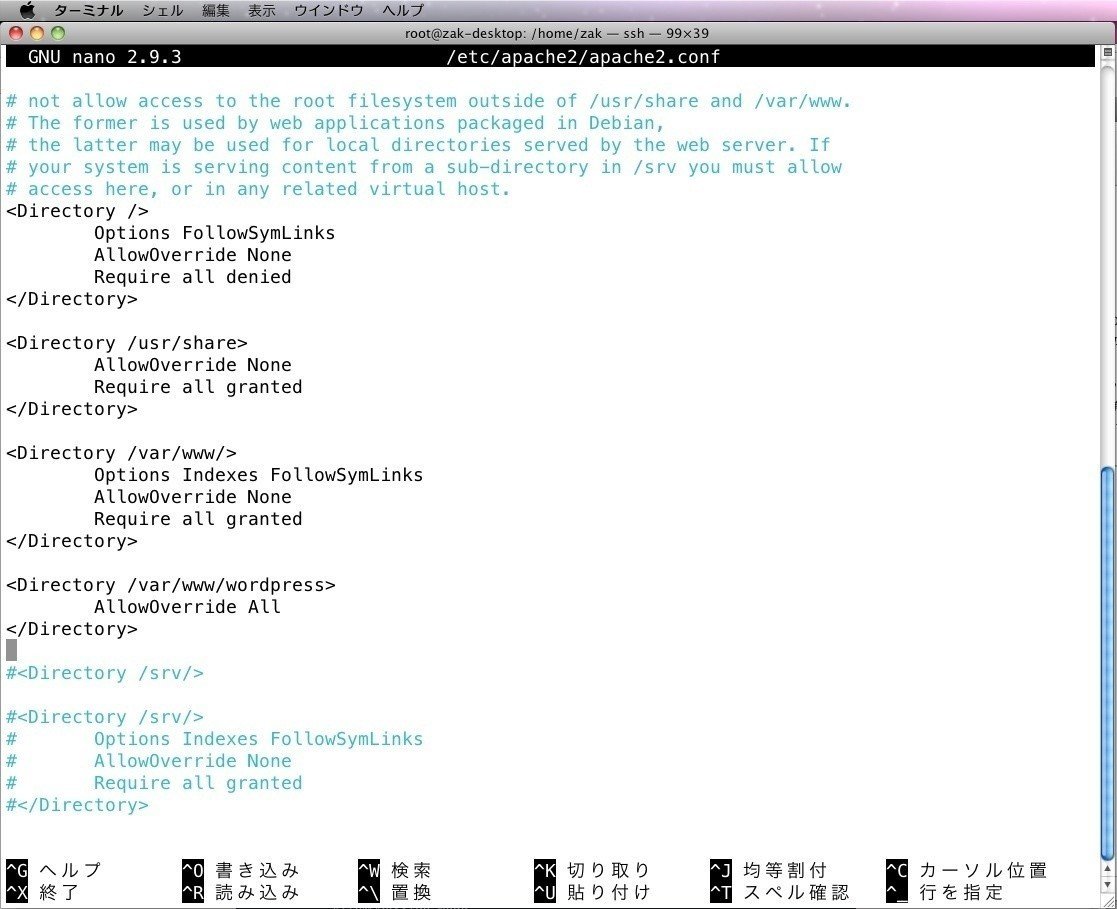Click the line AllowOverride All

point(187,607)
